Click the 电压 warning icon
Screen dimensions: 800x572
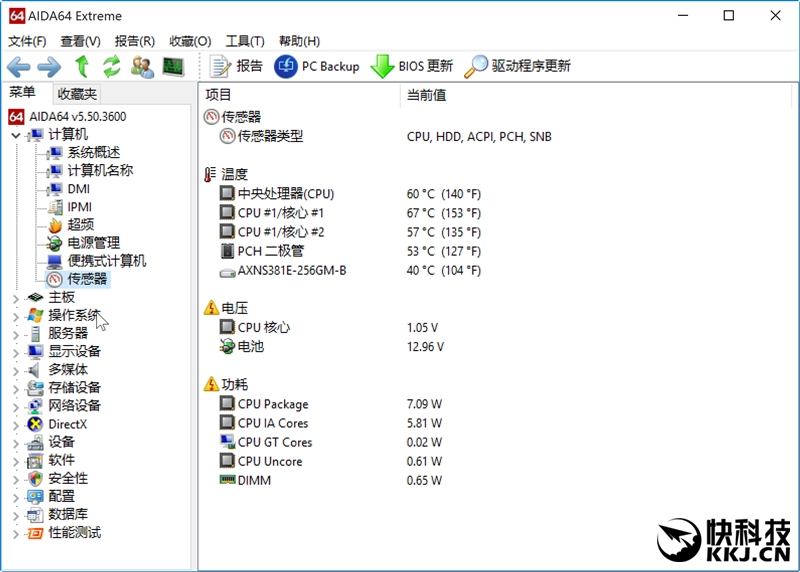(211, 308)
